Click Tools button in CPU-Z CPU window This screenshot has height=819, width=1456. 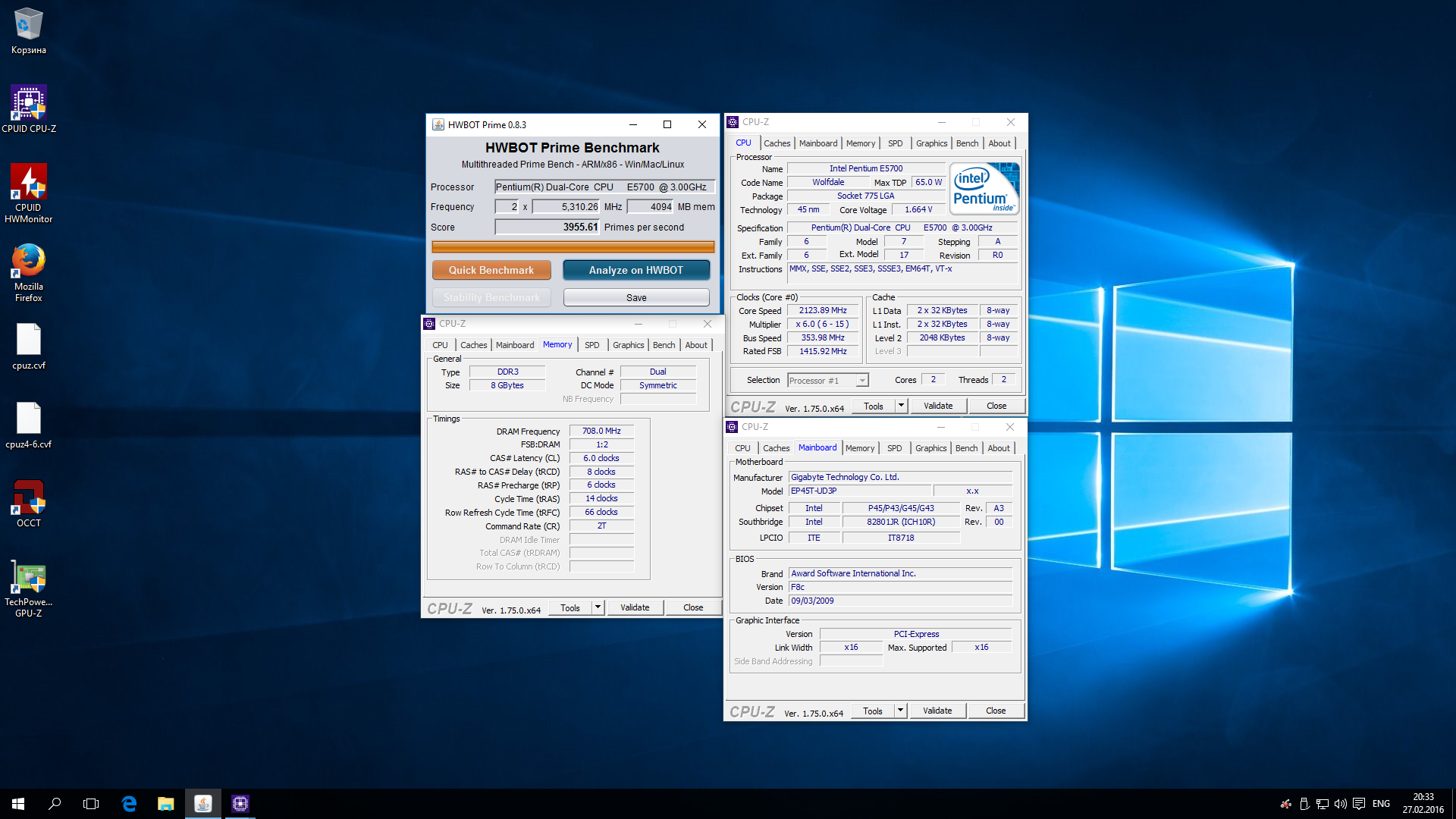point(874,406)
